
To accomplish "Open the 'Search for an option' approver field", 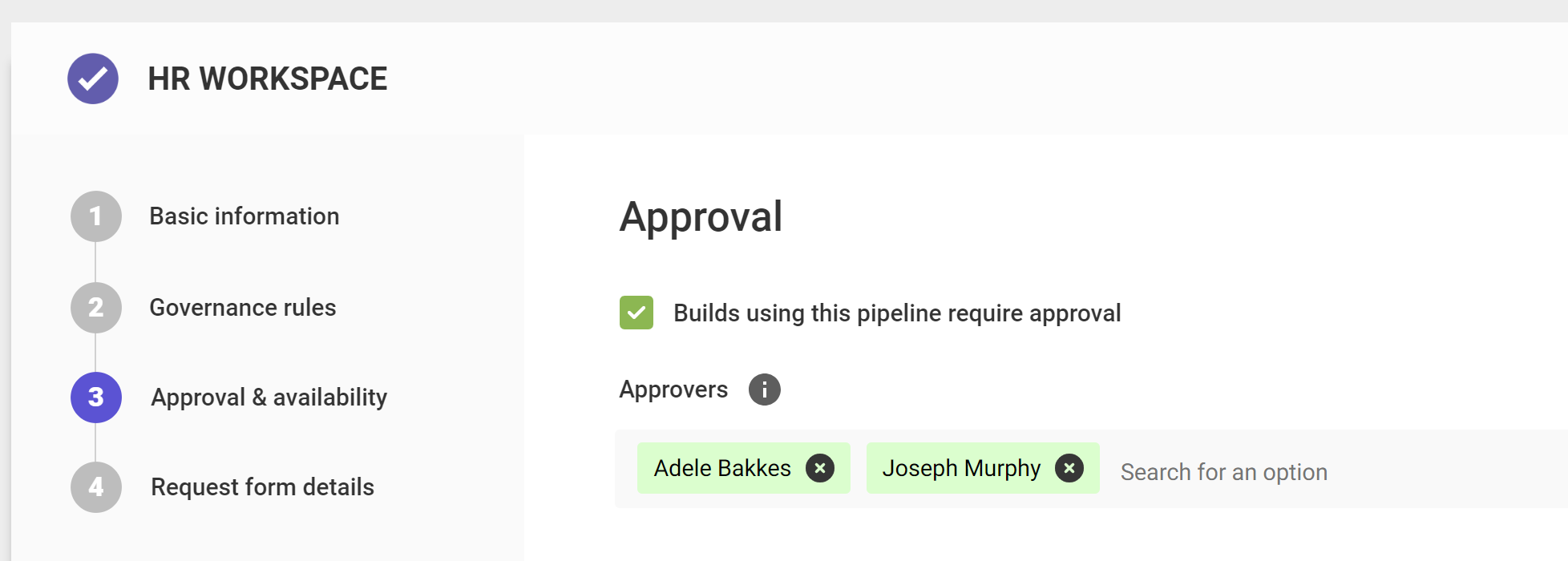I will coord(1224,472).
